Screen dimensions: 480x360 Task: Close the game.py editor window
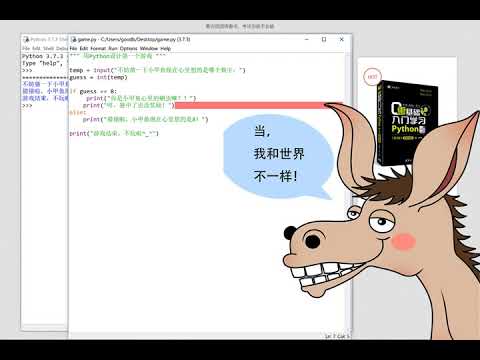341,39
